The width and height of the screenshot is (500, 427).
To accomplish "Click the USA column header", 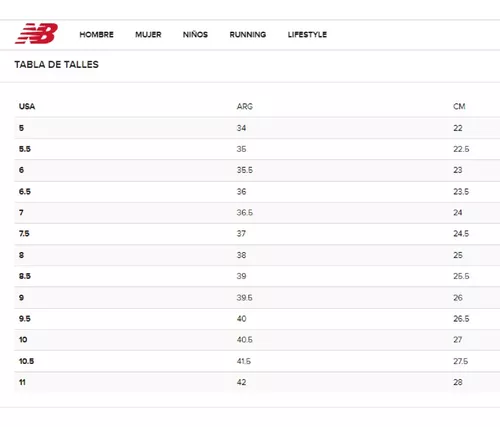I will 27,107.
